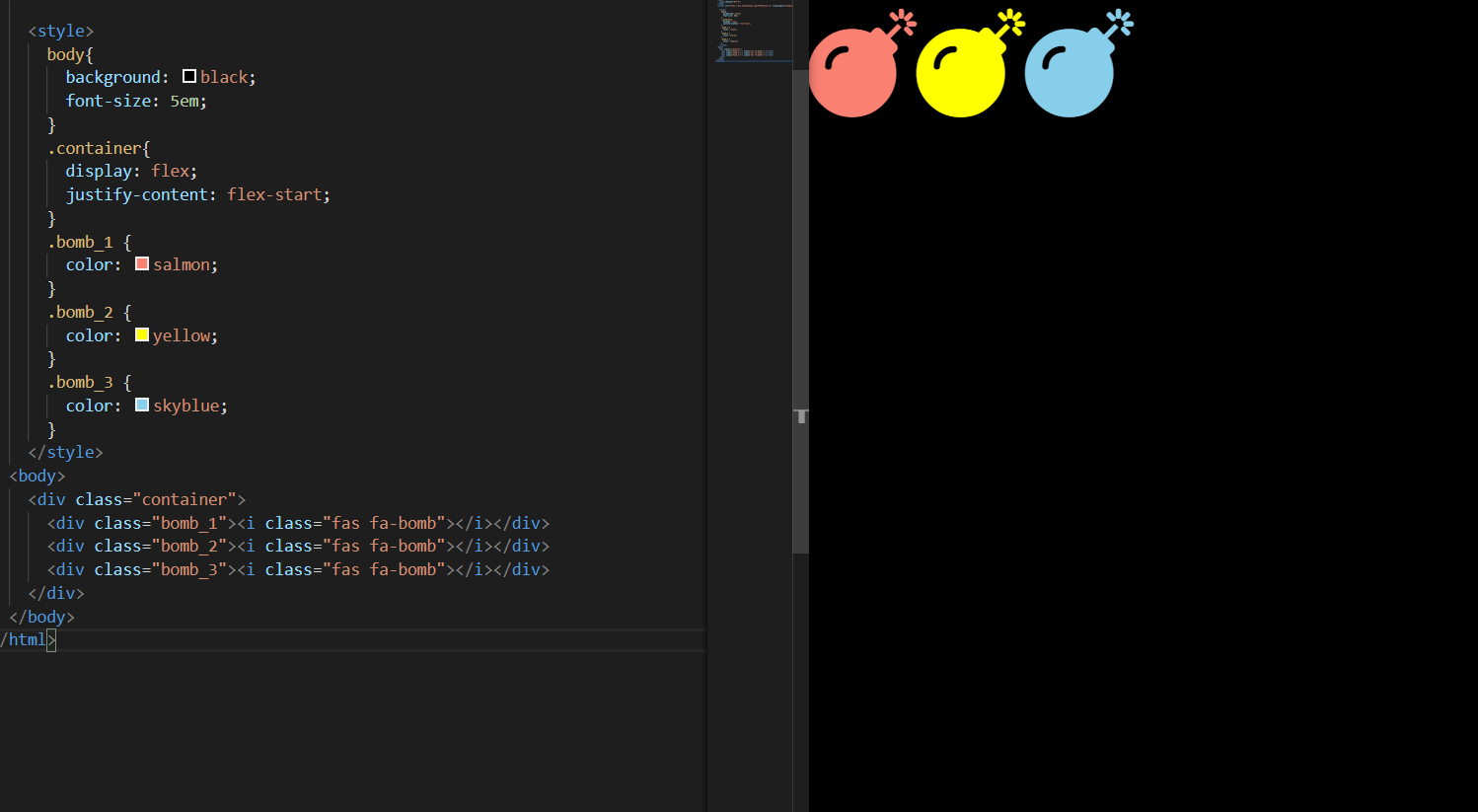Click the div class="container" line

click(137, 499)
